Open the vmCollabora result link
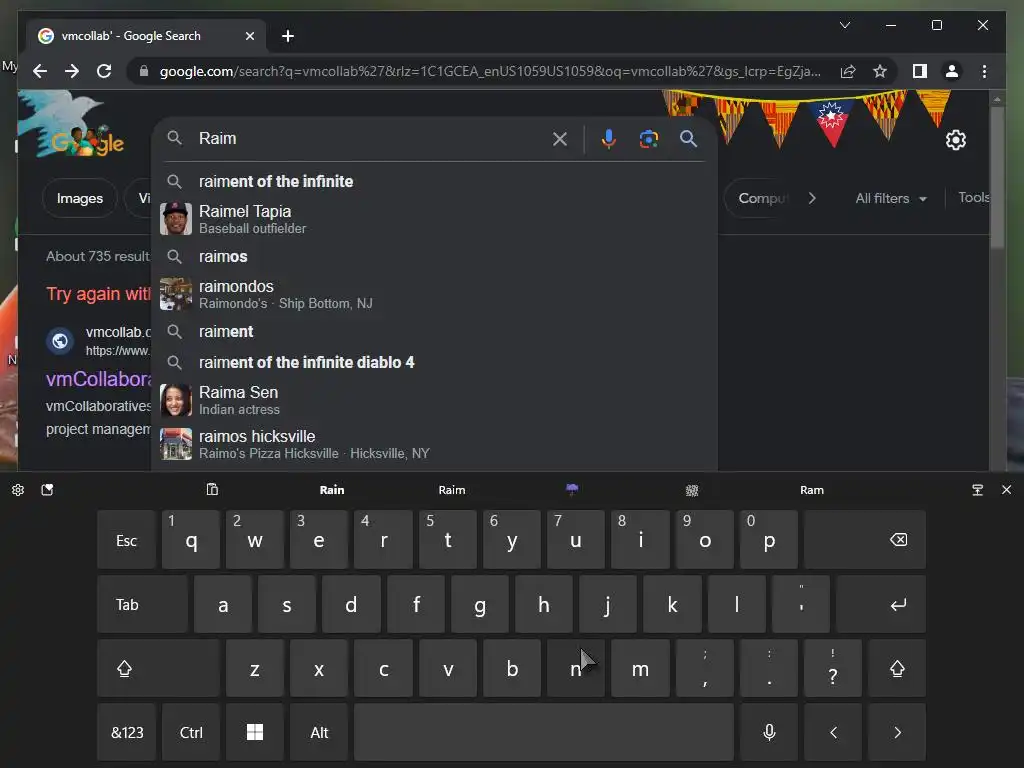 (99, 379)
